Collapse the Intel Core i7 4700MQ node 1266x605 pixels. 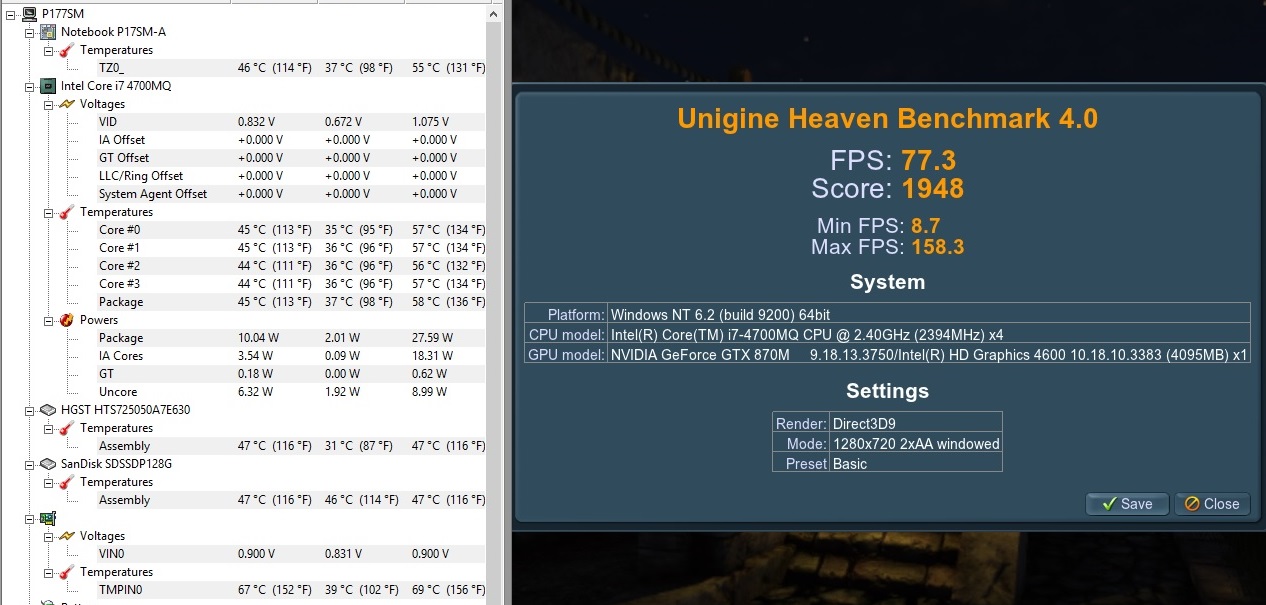coord(29,86)
